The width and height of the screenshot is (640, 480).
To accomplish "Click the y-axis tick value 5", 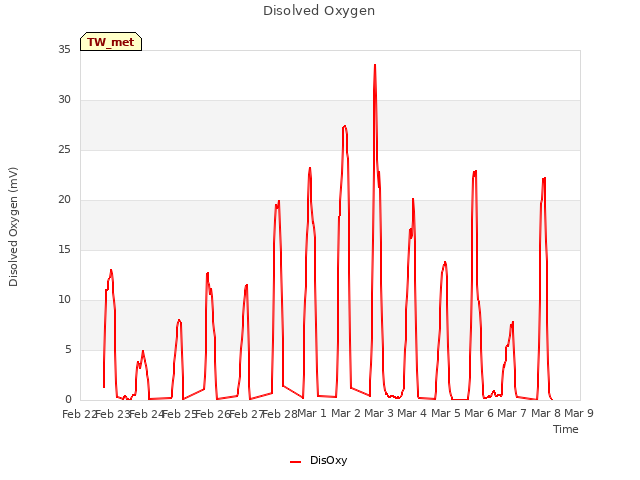I will pos(68,350).
